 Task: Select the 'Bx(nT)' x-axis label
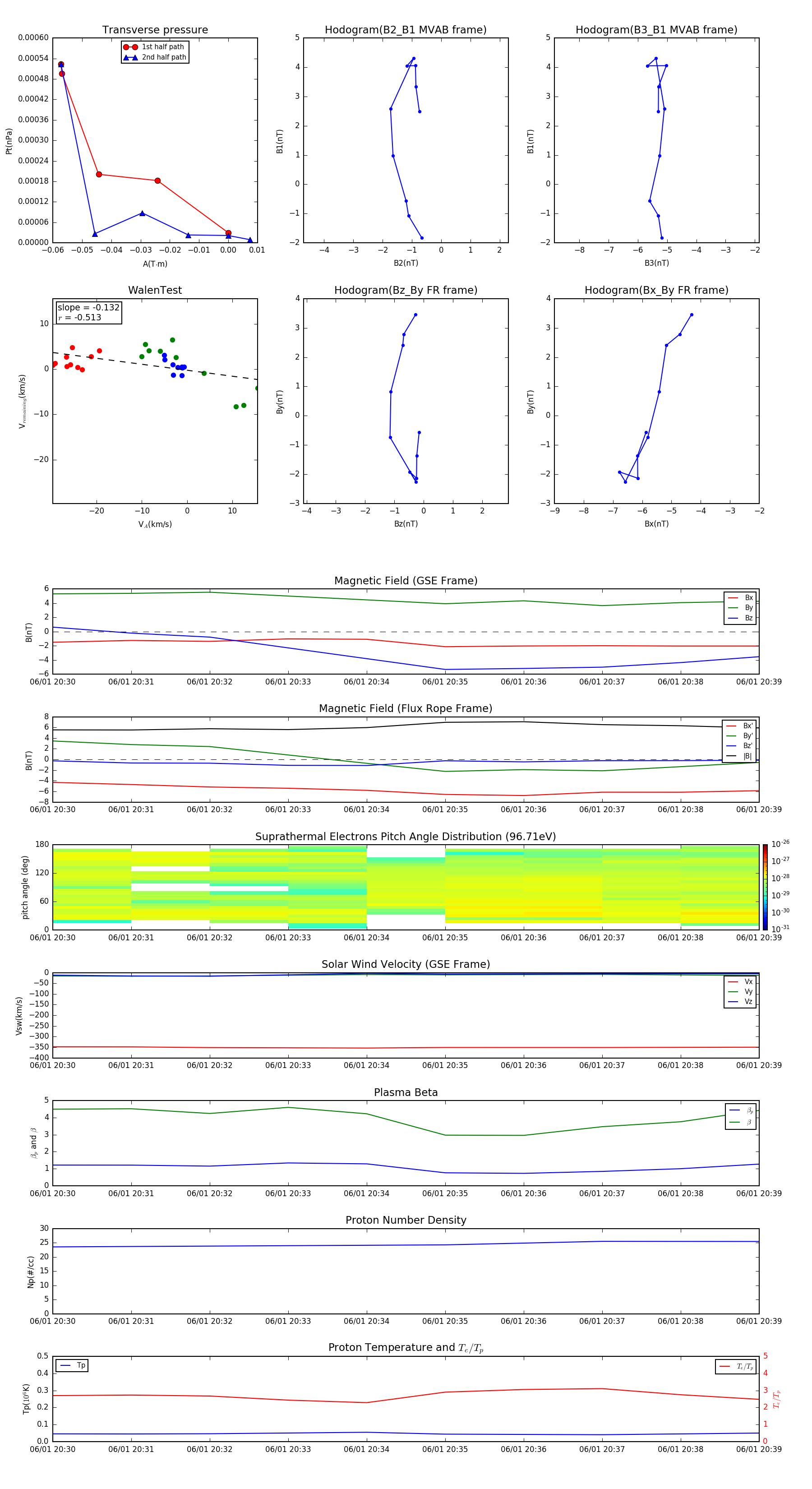click(x=656, y=524)
